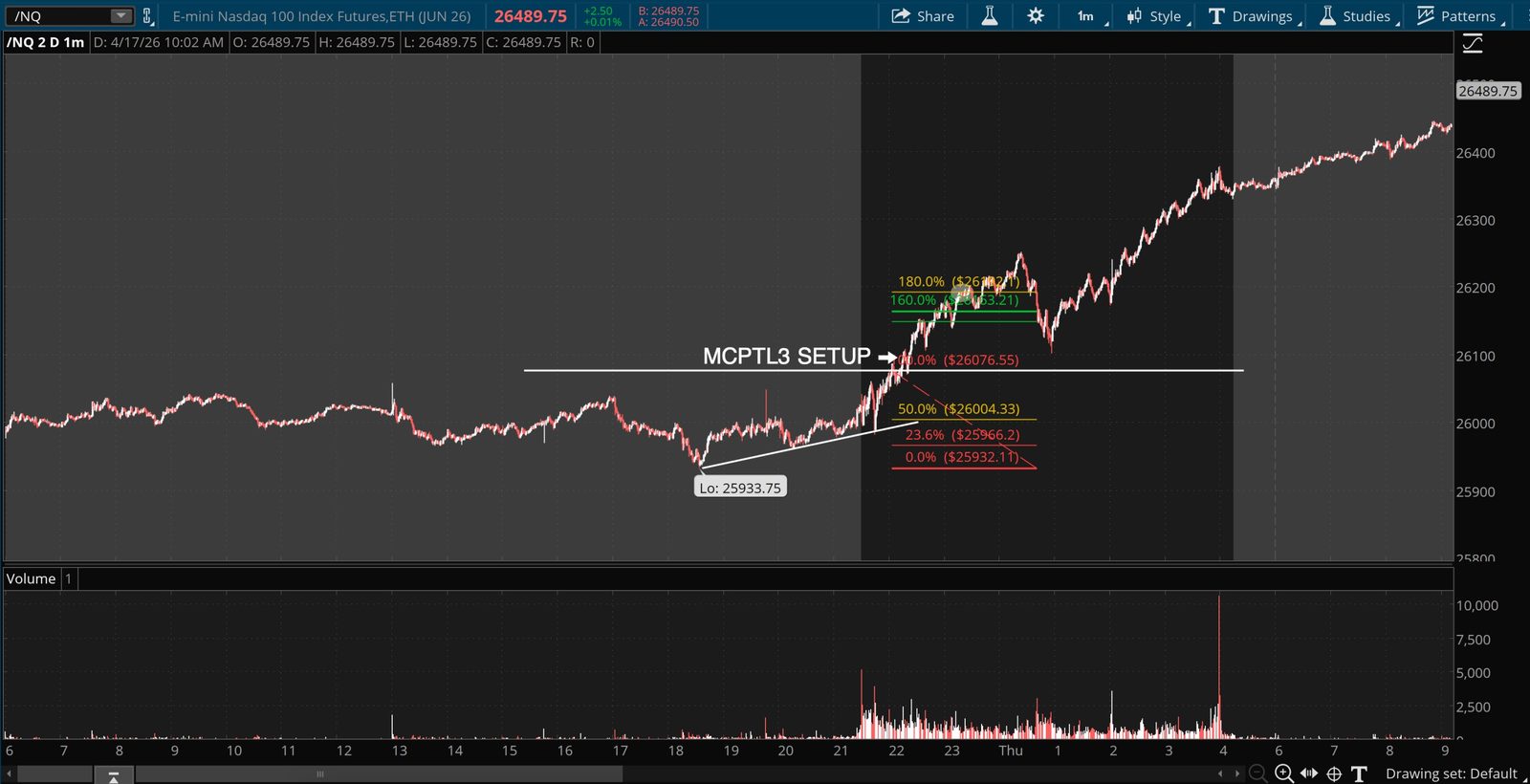The height and width of the screenshot is (784, 1530).
Task: Open the 1m timeframe dropdown
Action: 1090,16
